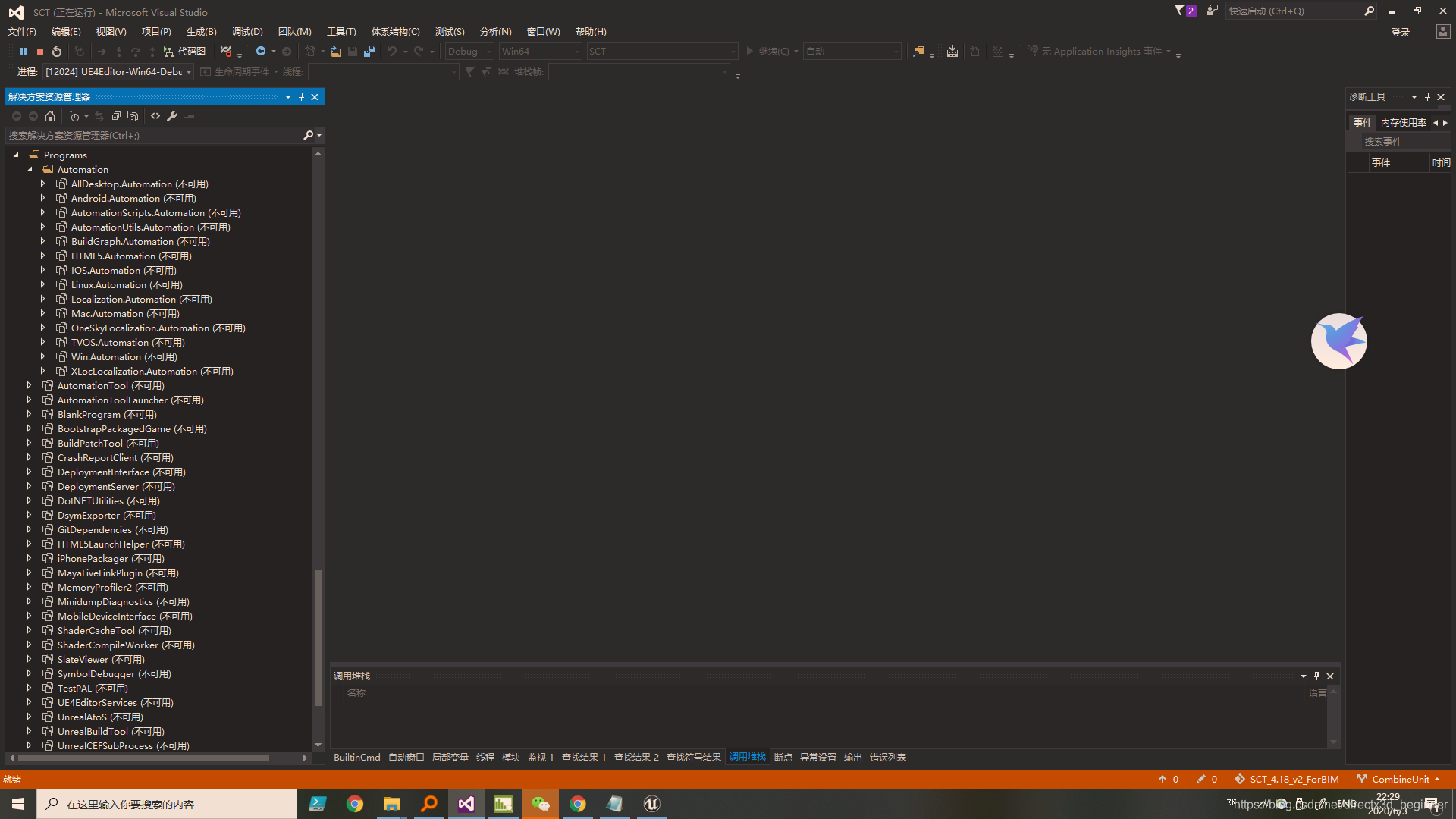The image size is (1456, 819).
Task: Toggle pin on Diagnostic Tools panel
Action: pos(1427,96)
